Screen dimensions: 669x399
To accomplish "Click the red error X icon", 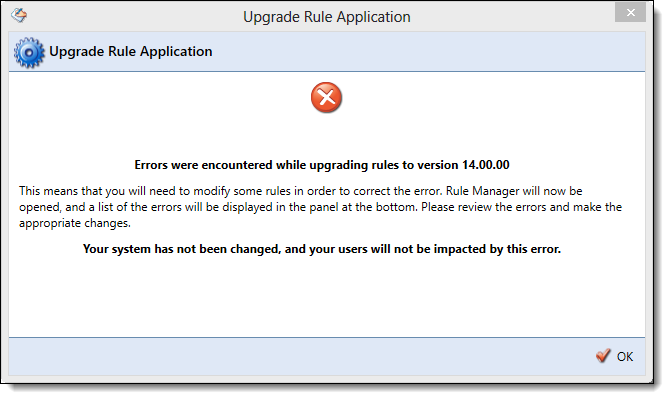I will click(326, 98).
